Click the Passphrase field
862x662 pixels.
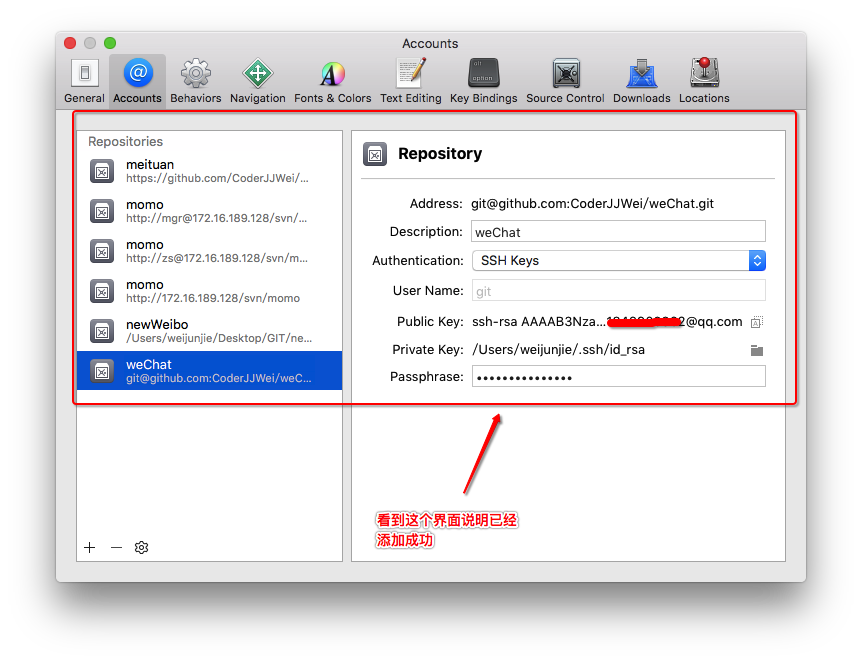[618, 377]
